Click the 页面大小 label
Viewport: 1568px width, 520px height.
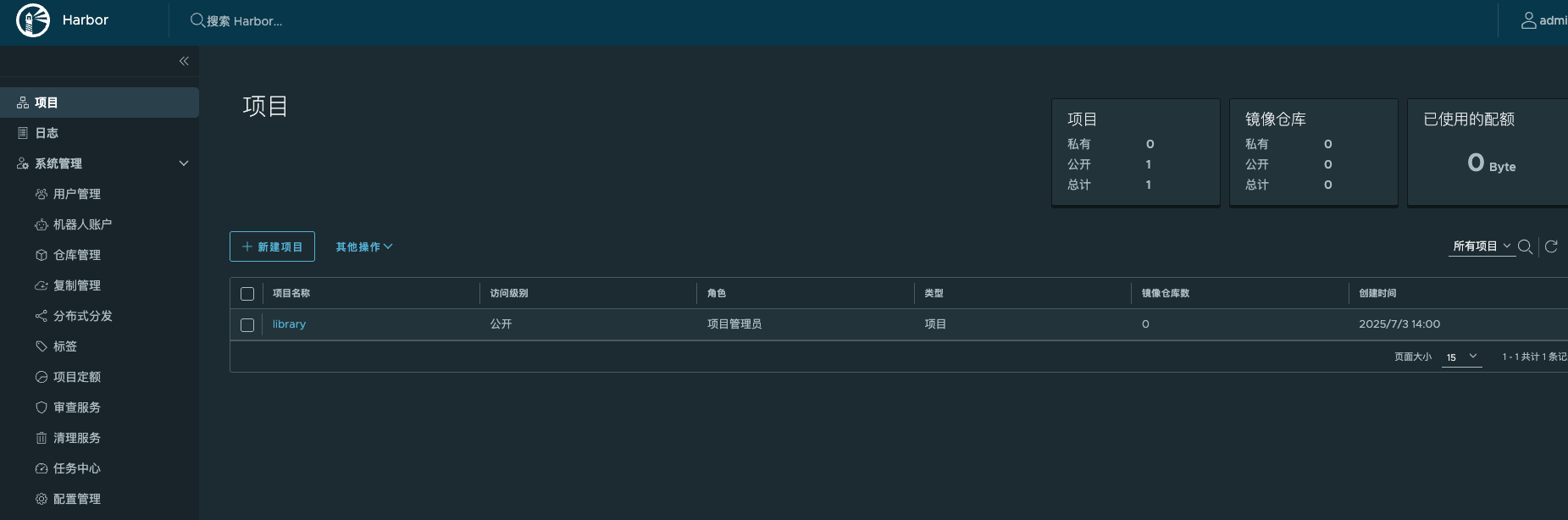1413,357
